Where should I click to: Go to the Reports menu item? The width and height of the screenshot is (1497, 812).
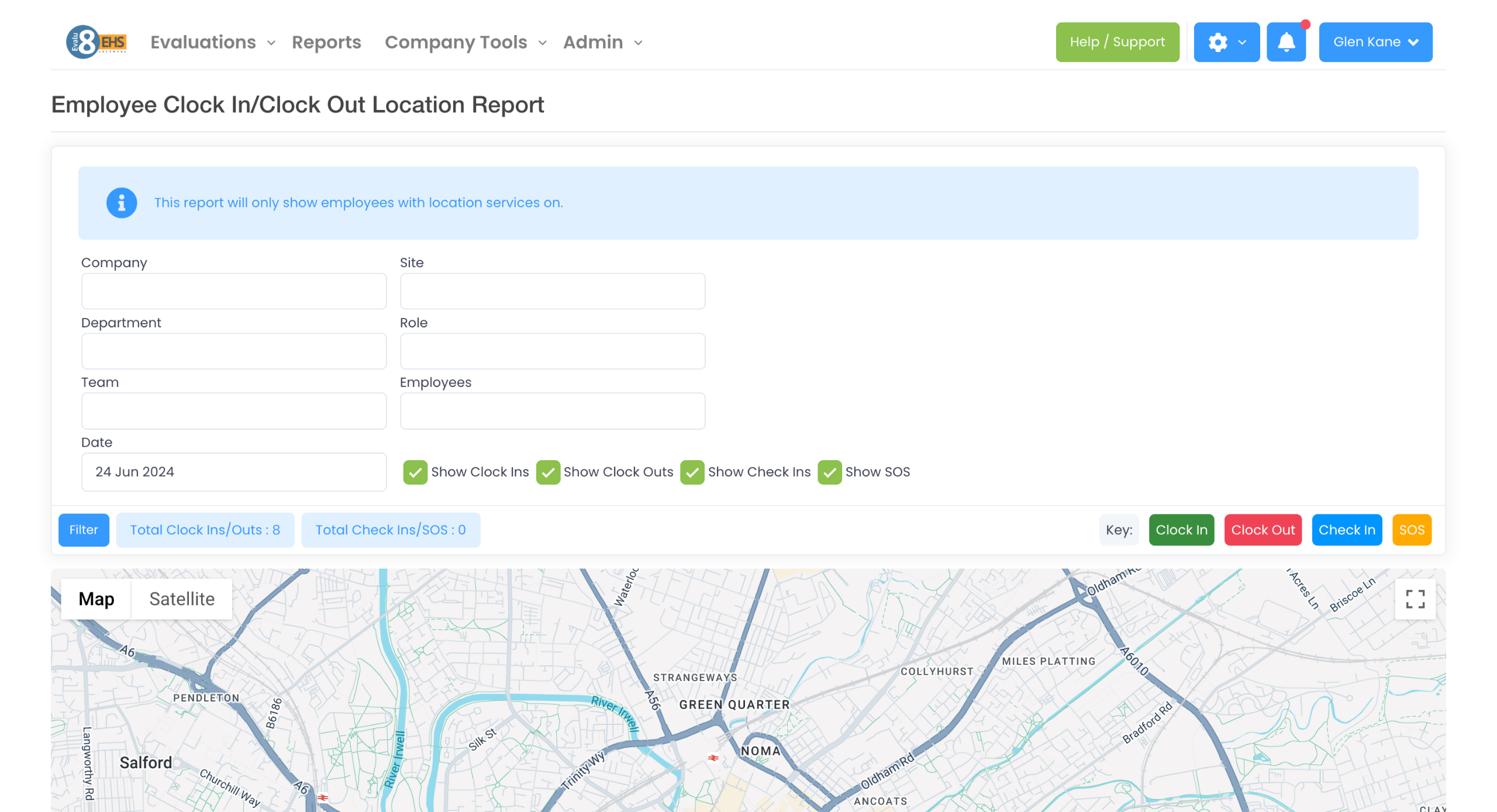(326, 42)
